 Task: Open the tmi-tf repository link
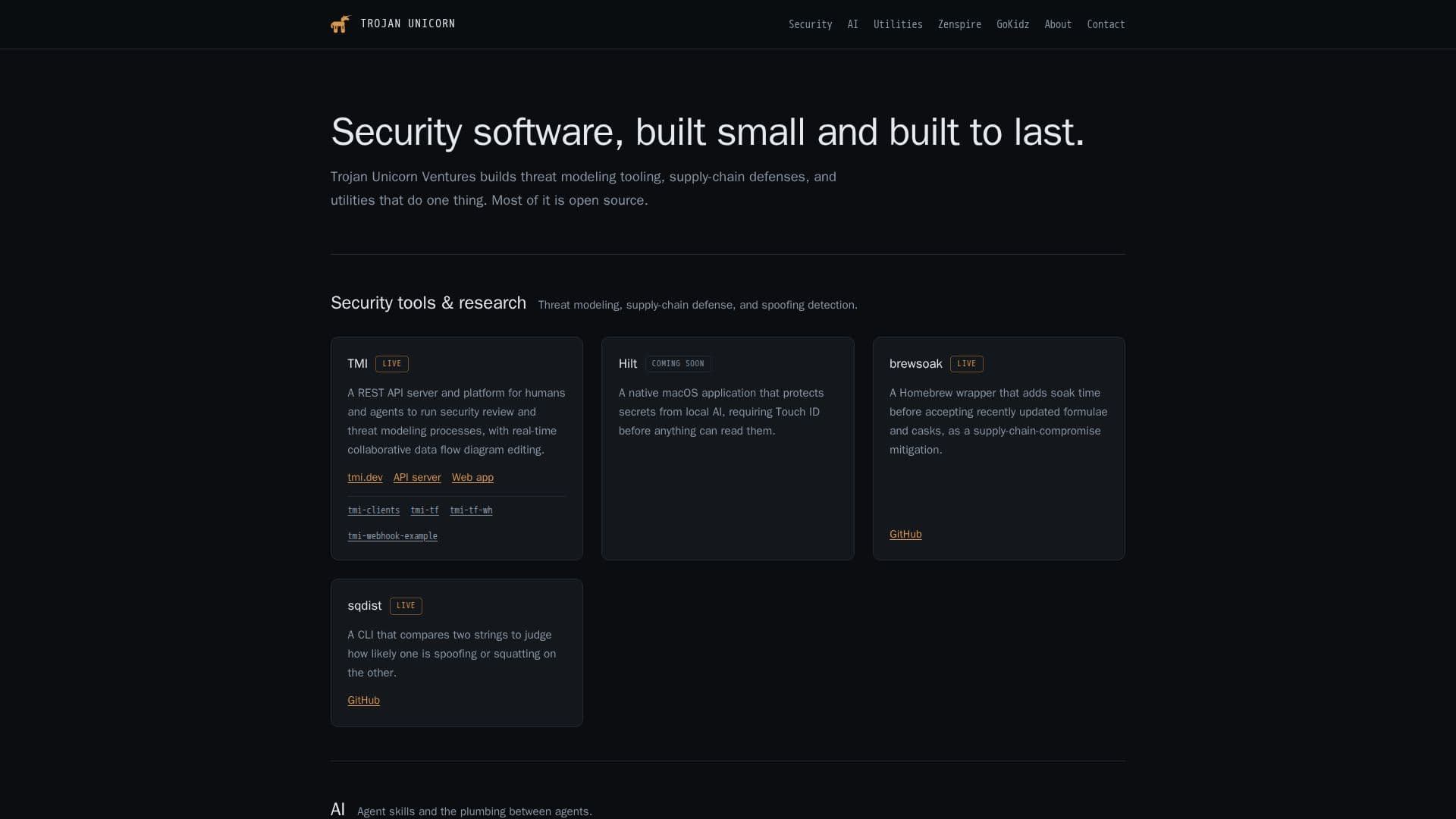(x=425, y=510)
